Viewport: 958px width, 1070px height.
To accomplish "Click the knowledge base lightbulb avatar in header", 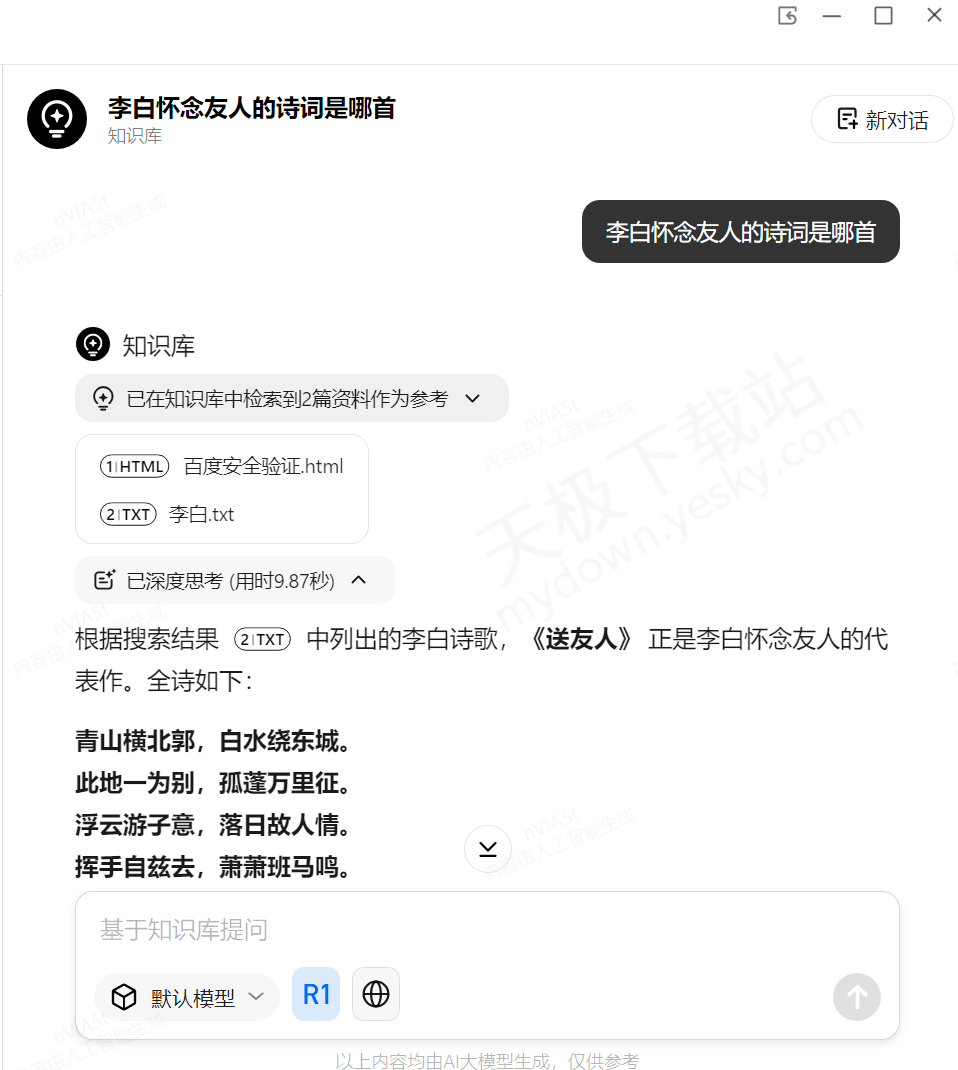I will [57, 119].
